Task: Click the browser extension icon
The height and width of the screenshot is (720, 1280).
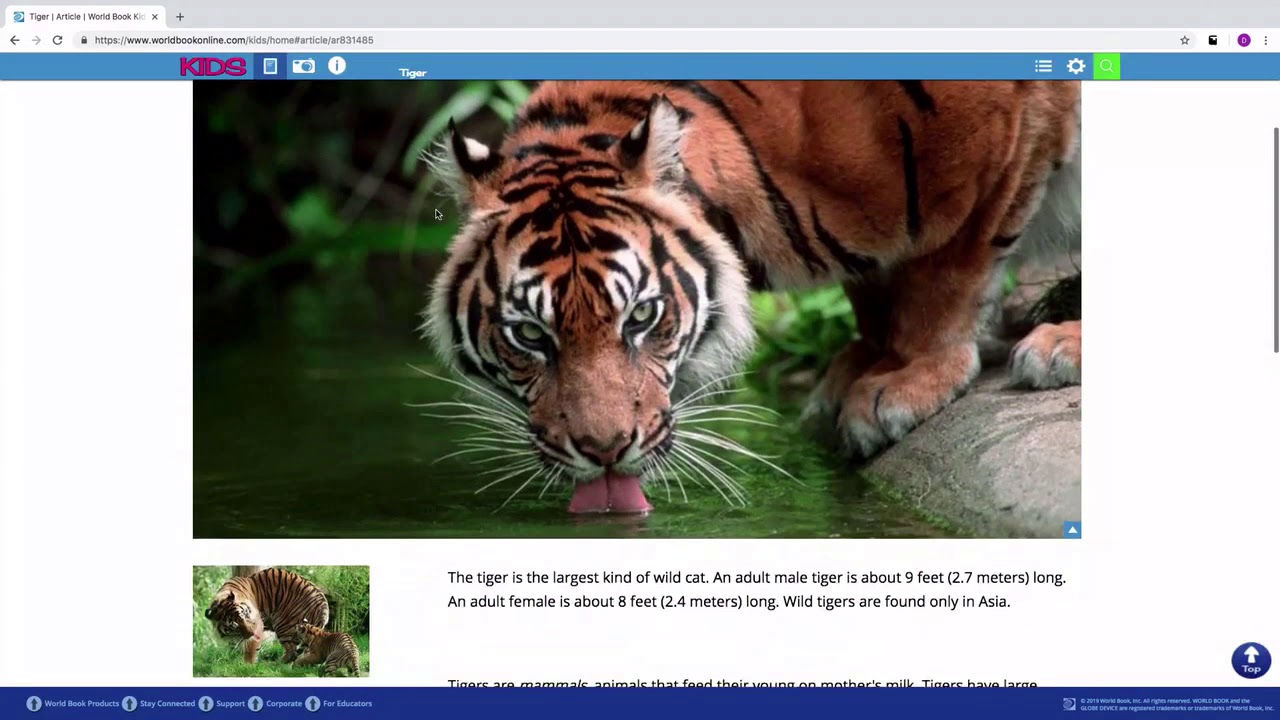Action: coord(1213,40)
